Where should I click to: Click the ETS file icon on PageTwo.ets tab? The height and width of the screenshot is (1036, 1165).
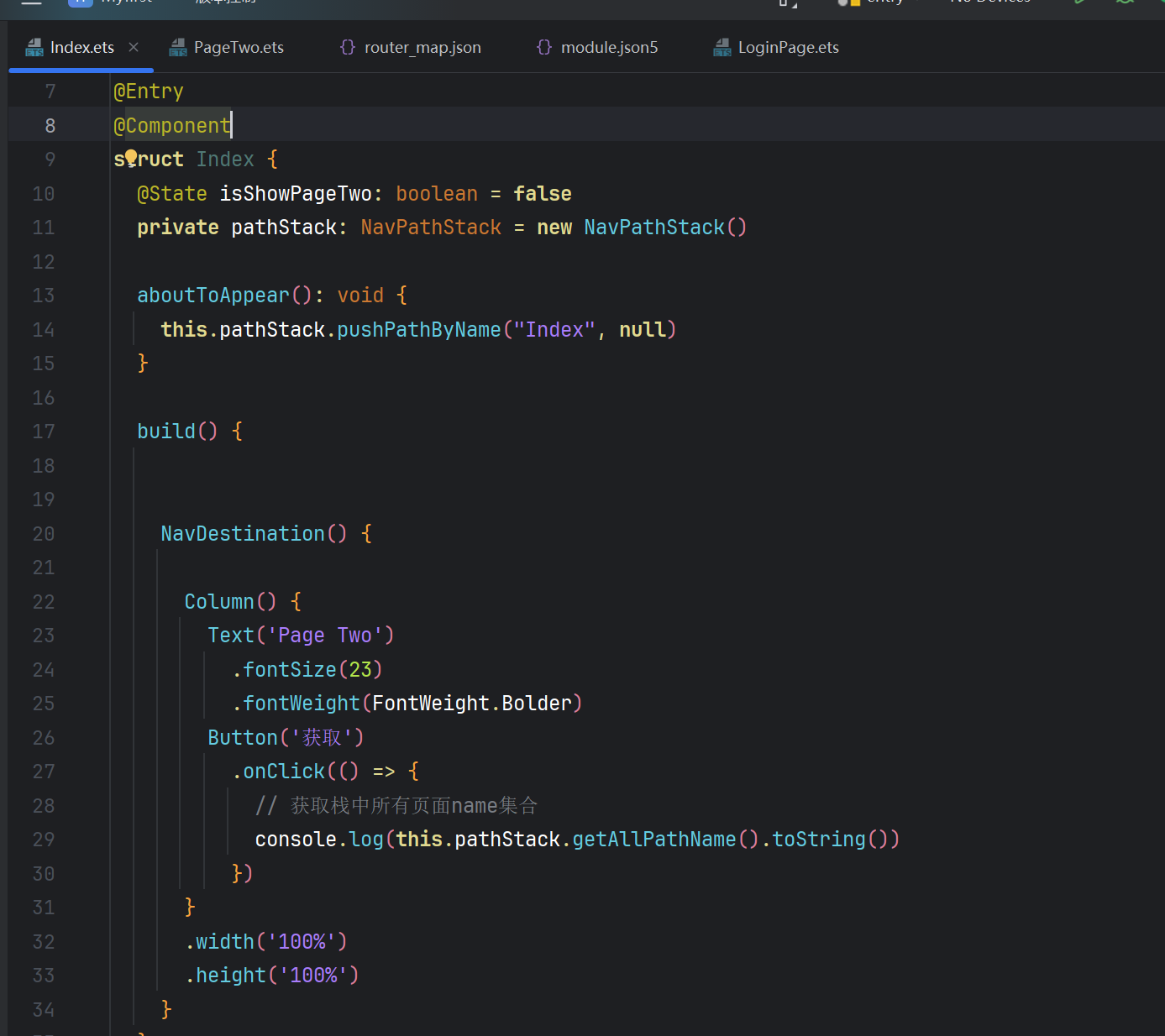(x=178, y=48)
